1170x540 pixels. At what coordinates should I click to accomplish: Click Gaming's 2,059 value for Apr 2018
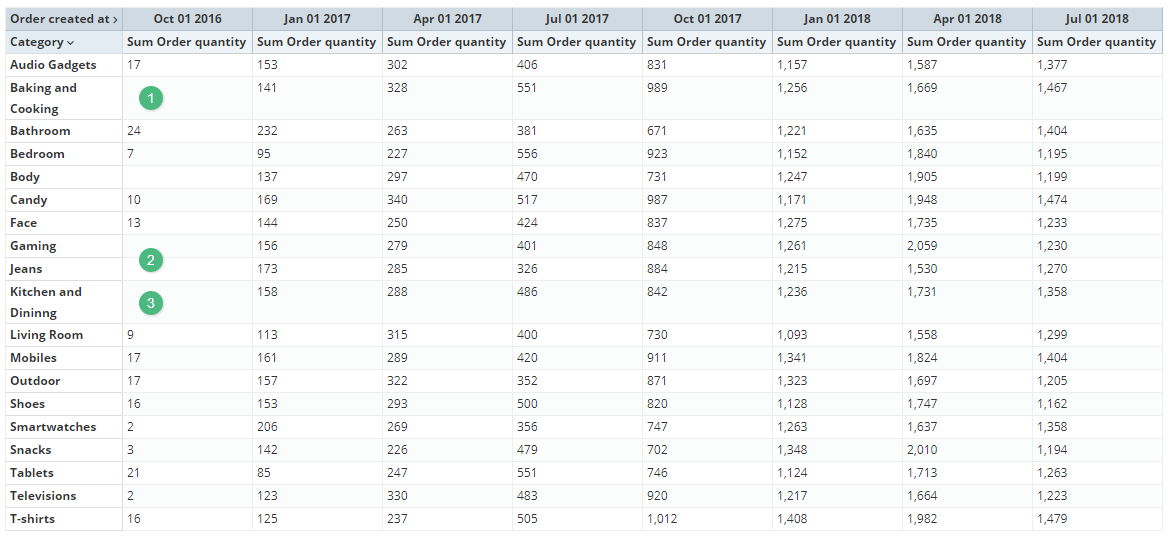point(924,246)
